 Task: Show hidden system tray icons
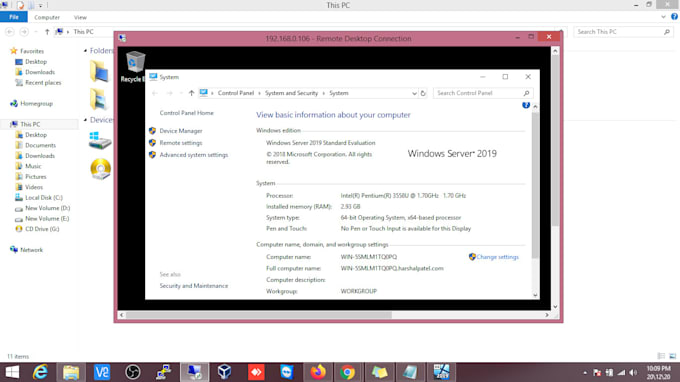[585, 372]
